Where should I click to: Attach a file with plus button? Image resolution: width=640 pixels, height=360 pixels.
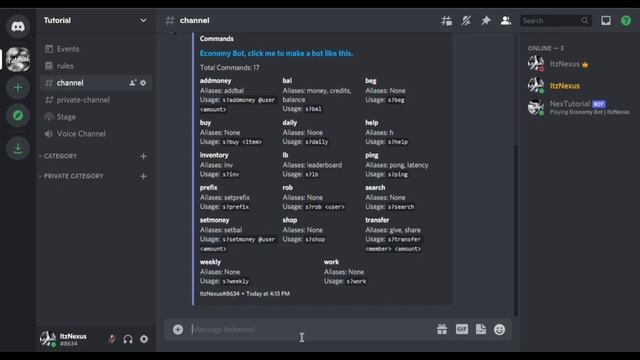(x=178, y=329)
